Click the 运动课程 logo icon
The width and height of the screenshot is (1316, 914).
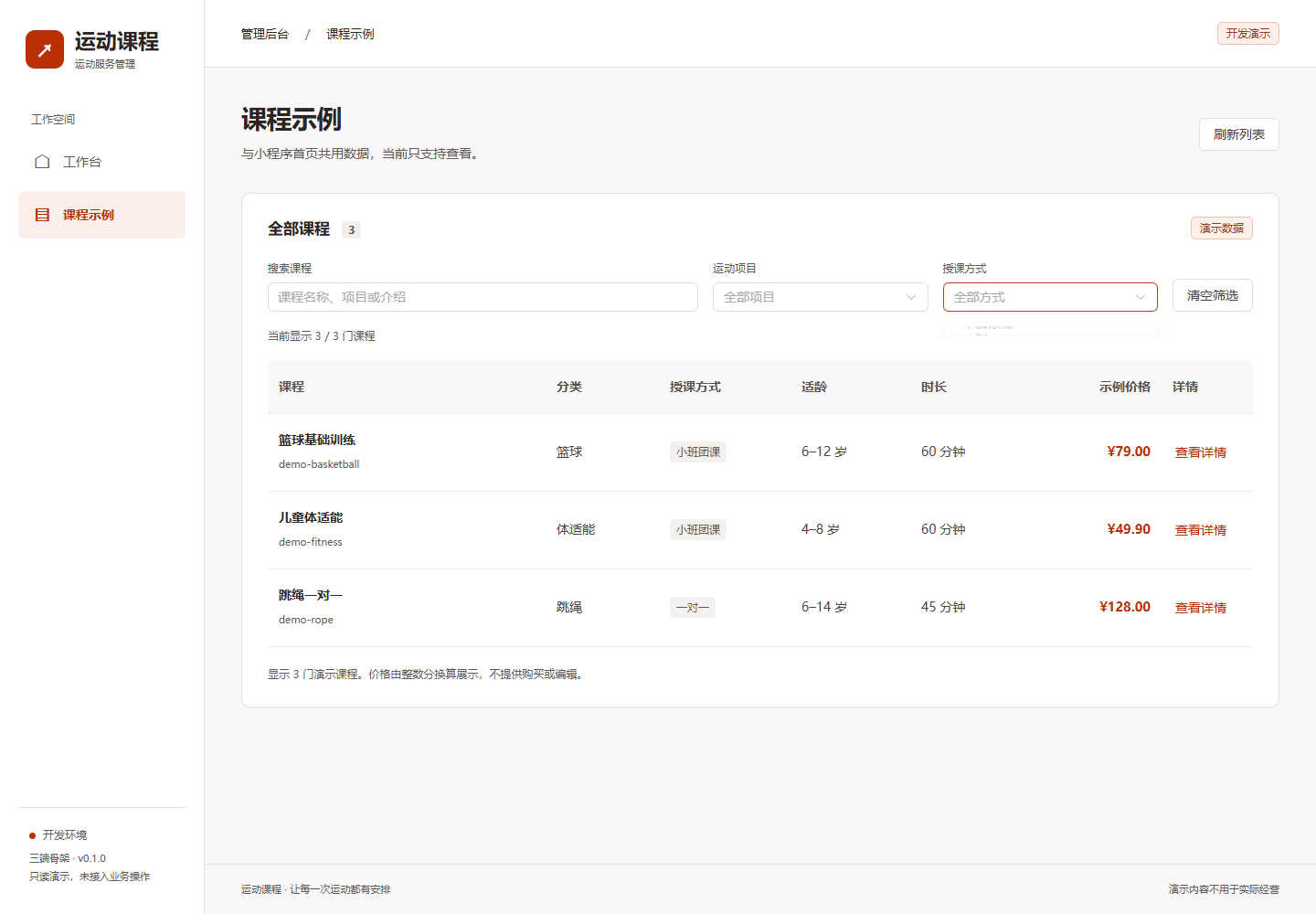45,49
